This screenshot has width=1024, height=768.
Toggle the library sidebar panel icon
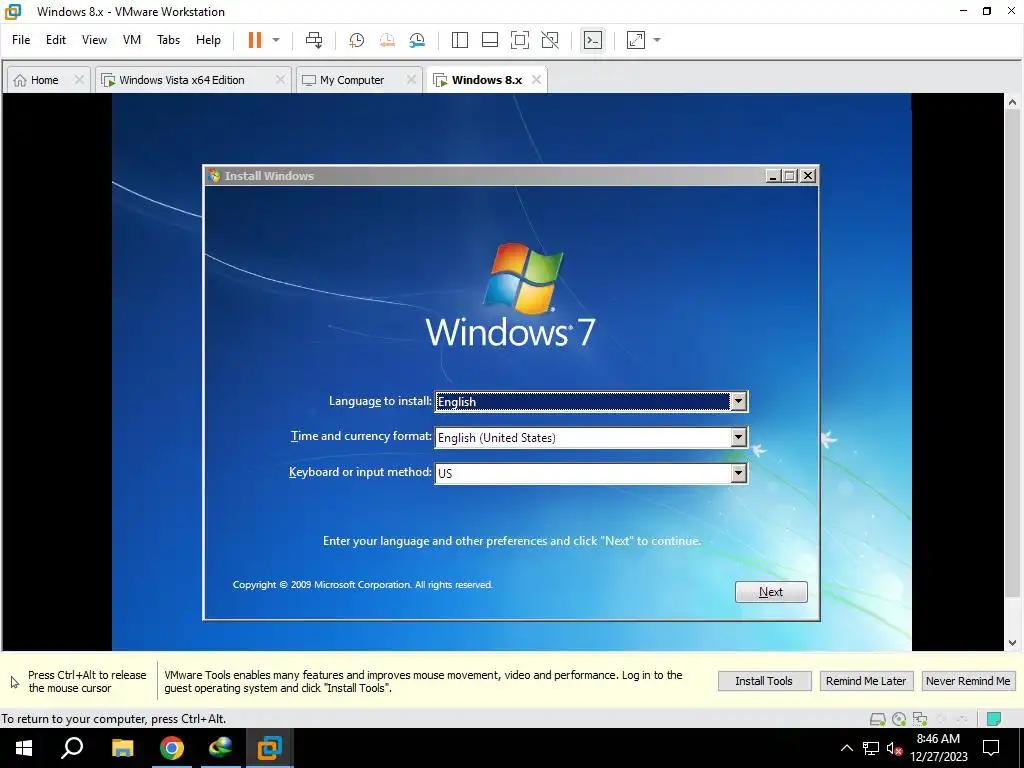coord(460,40)
